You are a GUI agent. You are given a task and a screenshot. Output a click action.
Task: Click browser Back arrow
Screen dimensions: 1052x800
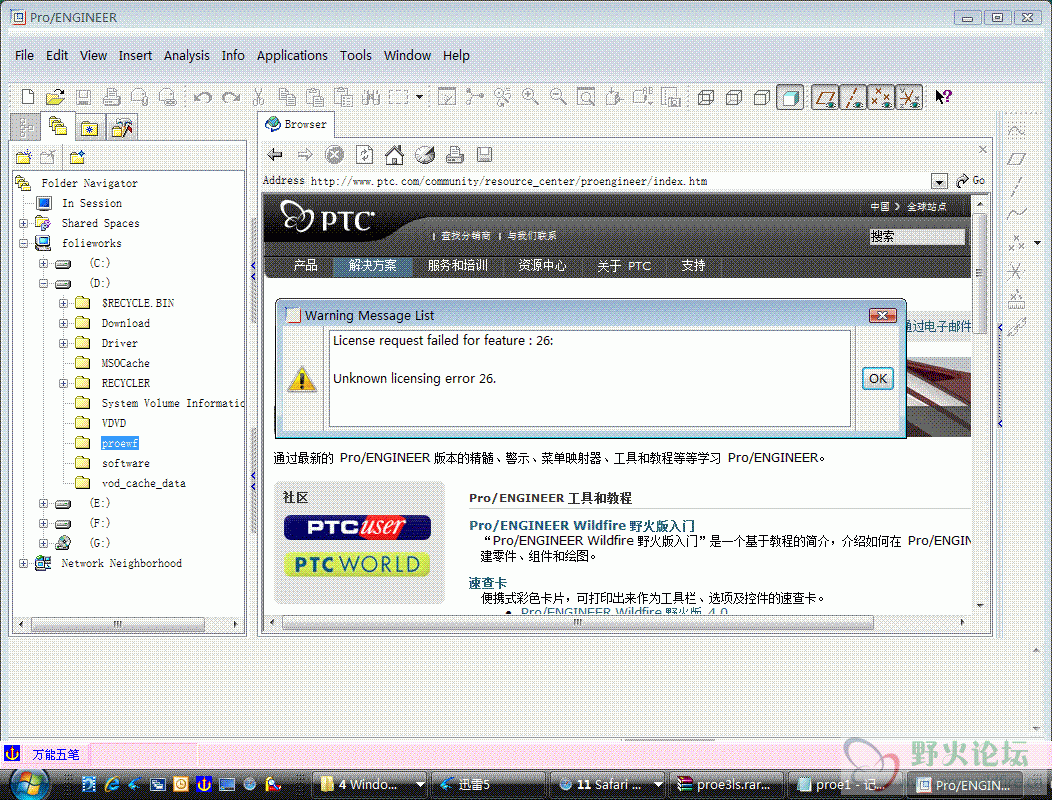point(274,155)
